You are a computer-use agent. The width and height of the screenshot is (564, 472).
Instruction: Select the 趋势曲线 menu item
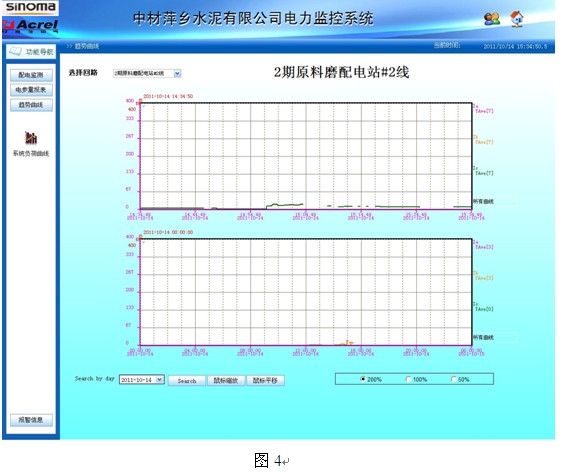click(x=31, y=105)
